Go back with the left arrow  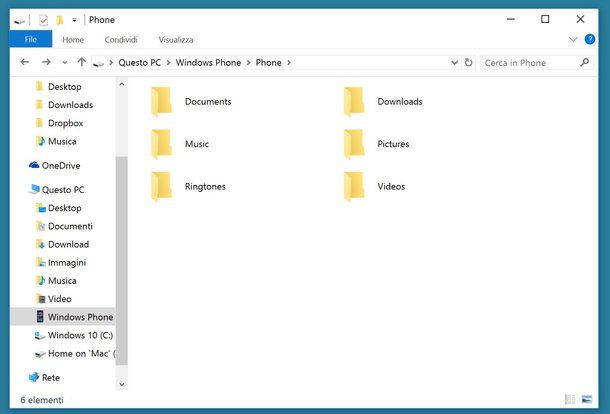click(x=25, y=62)
